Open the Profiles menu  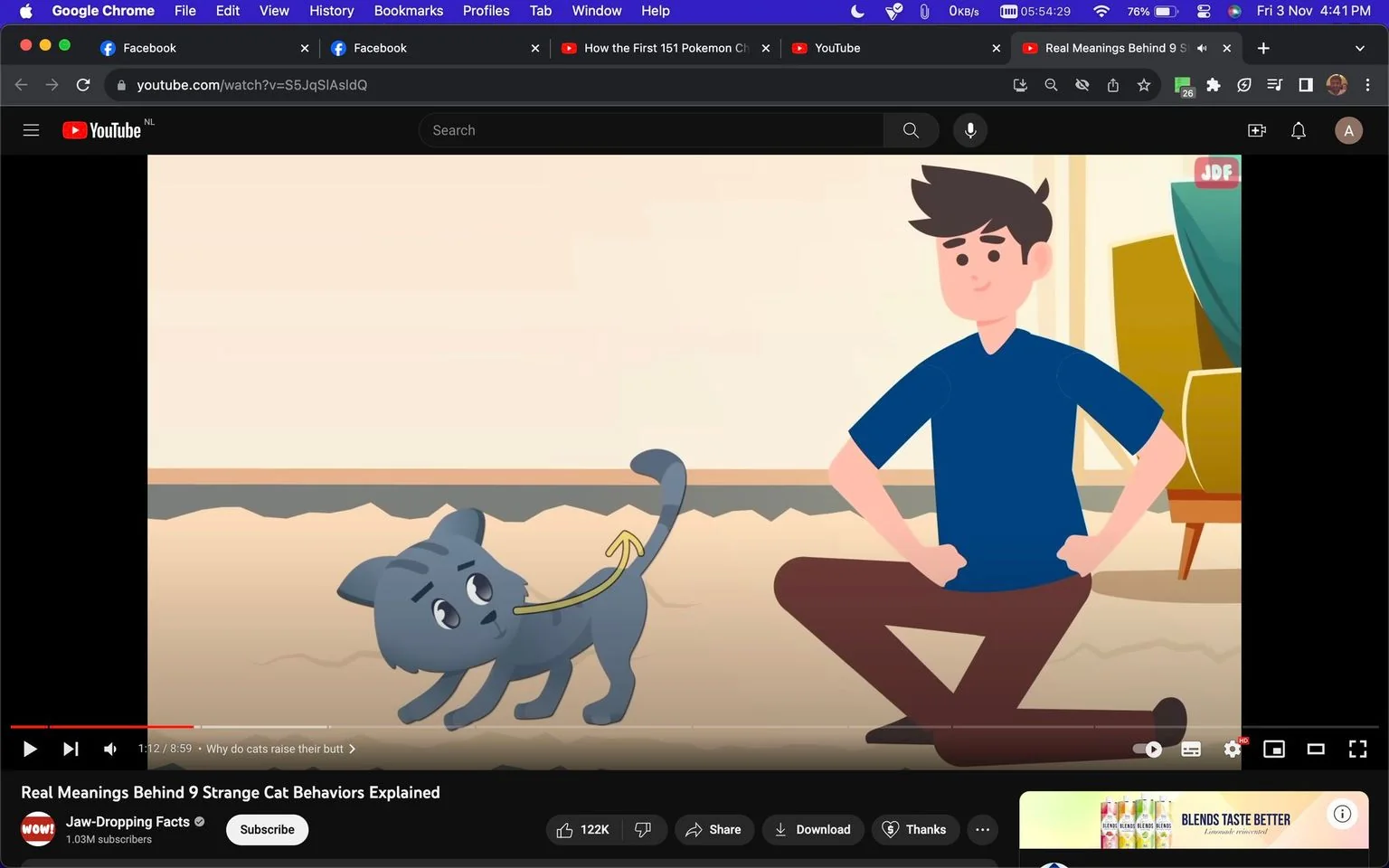pos(486,11)
